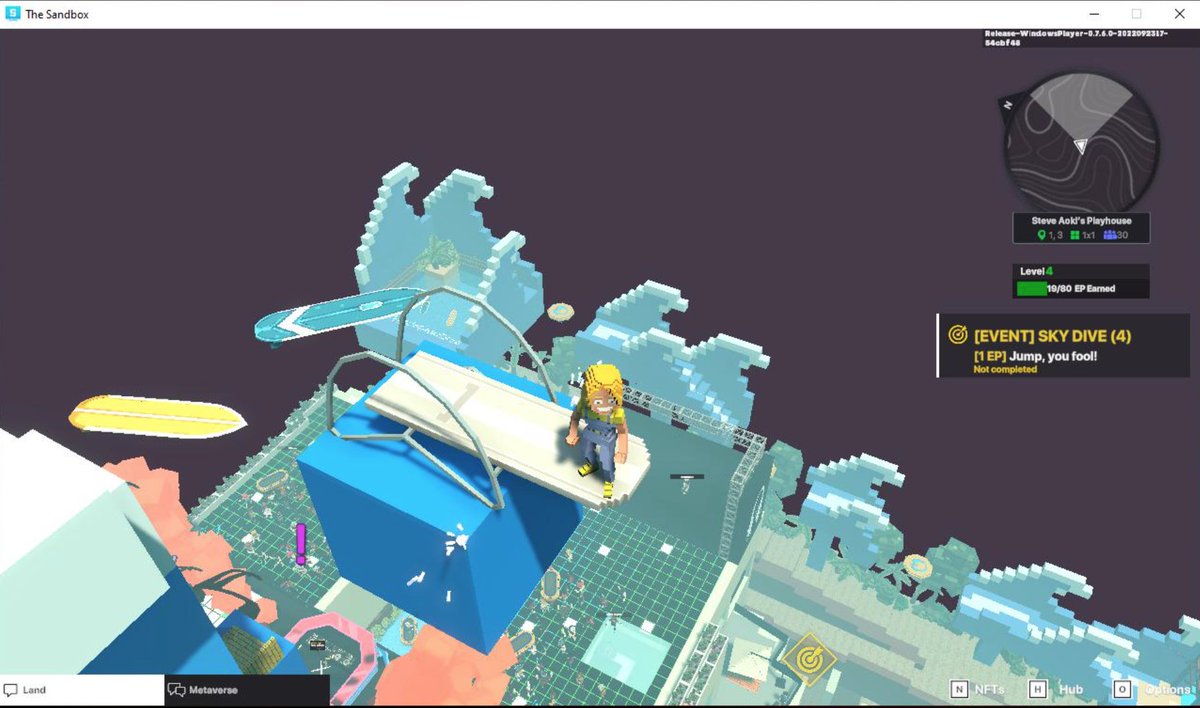Screen dimensions: 1200x708
Task: Open the Land chat tab
Action: click(82, 690)
